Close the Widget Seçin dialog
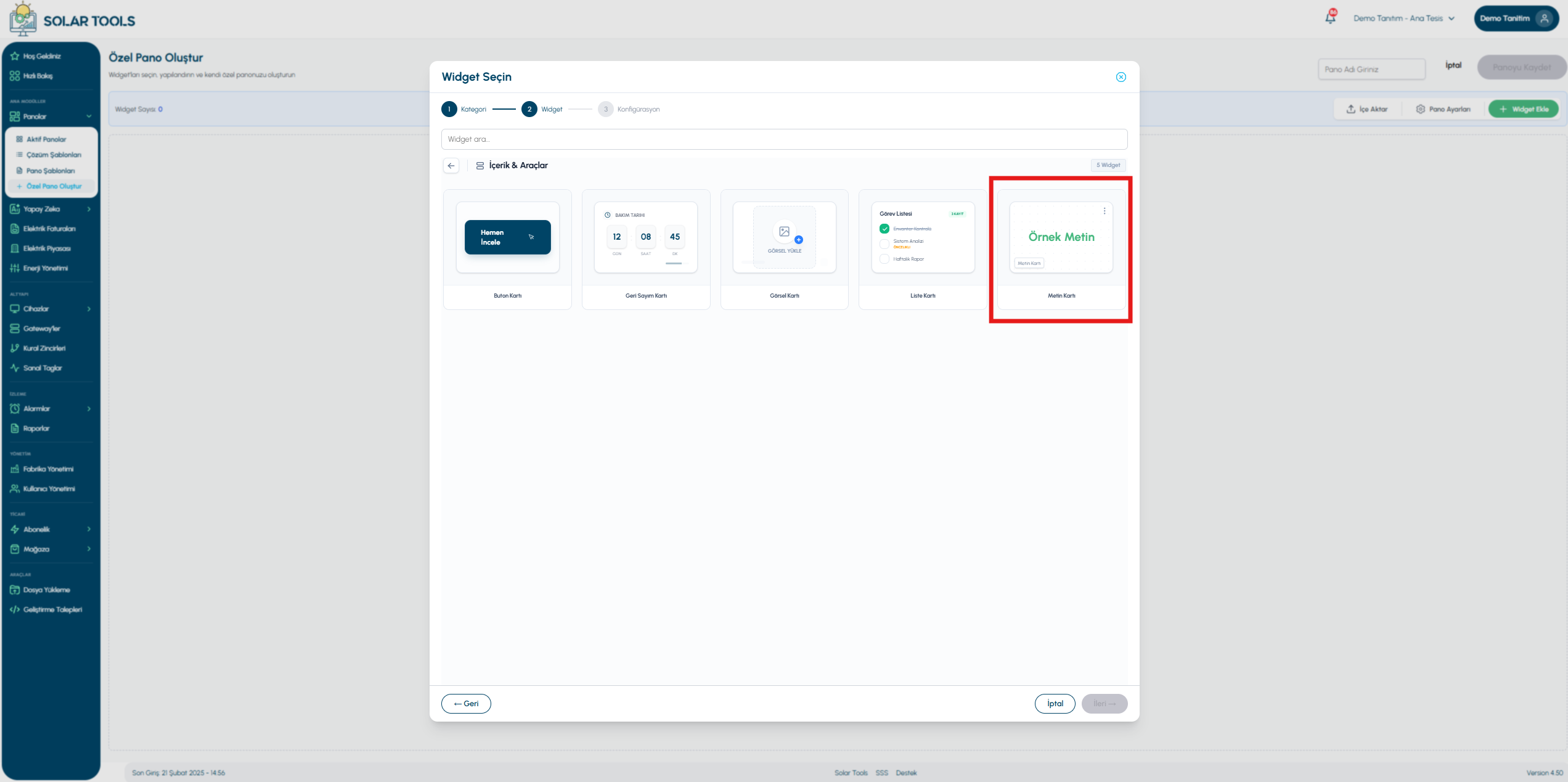 (x=1121, y=77)
